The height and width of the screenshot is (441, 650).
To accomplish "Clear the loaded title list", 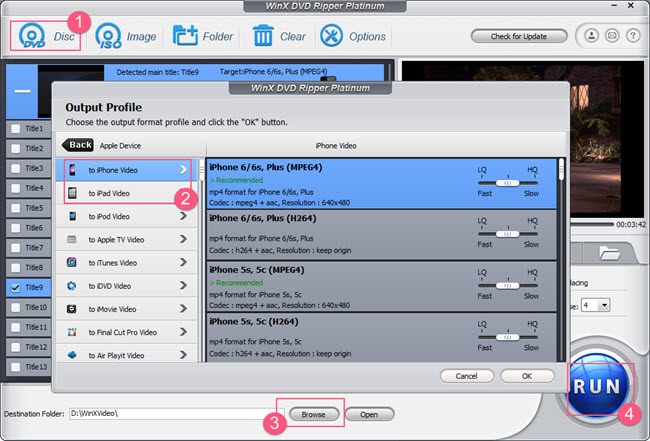I will (x=279, y=36).
